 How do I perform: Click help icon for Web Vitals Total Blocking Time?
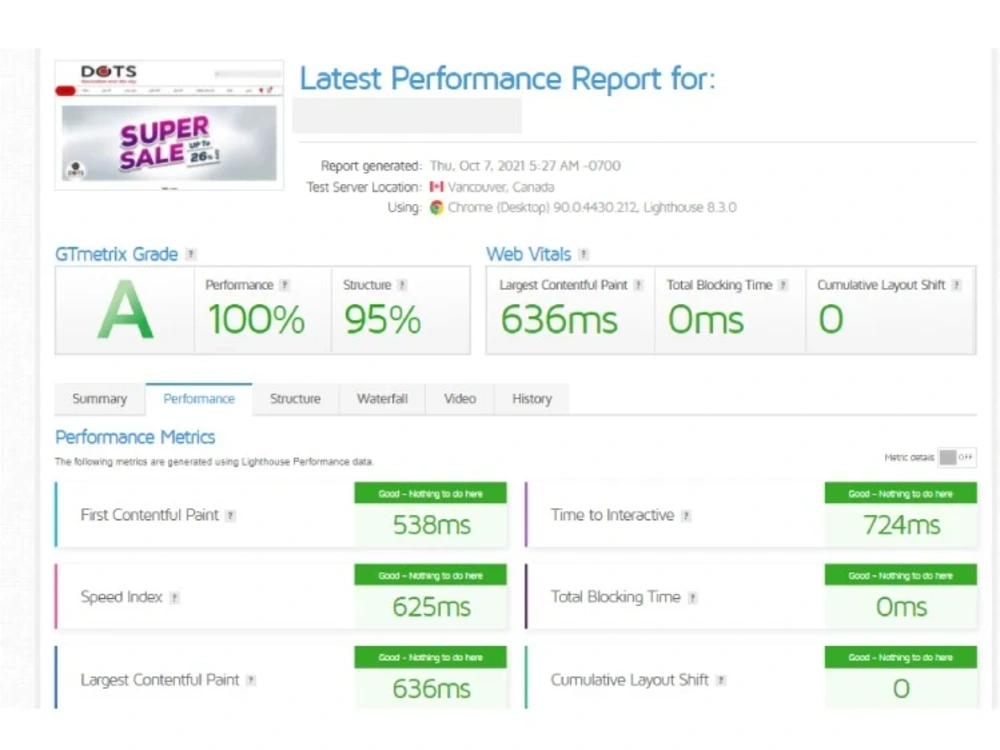(783, 285)
